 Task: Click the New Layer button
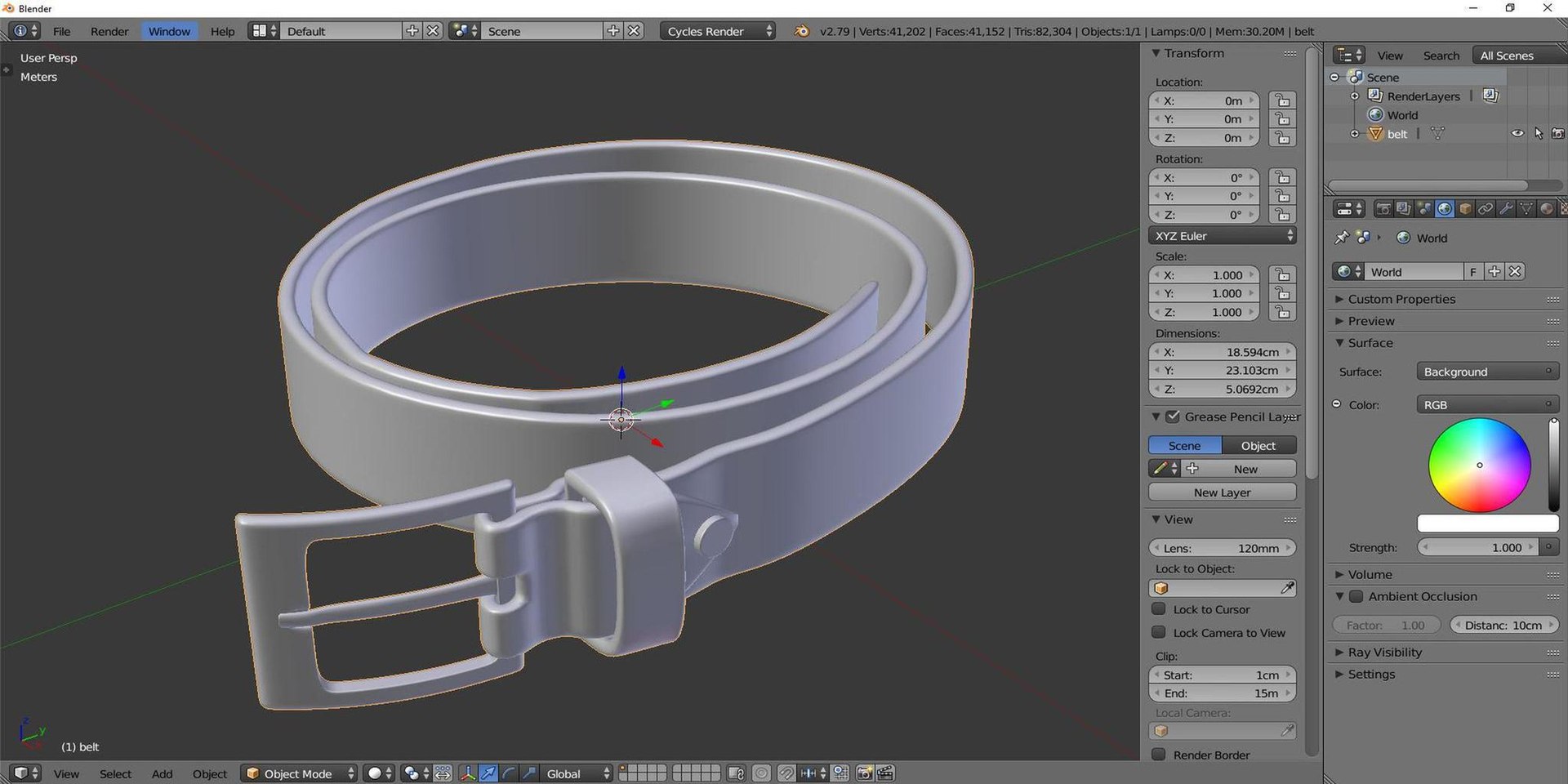pos(1223,492)
